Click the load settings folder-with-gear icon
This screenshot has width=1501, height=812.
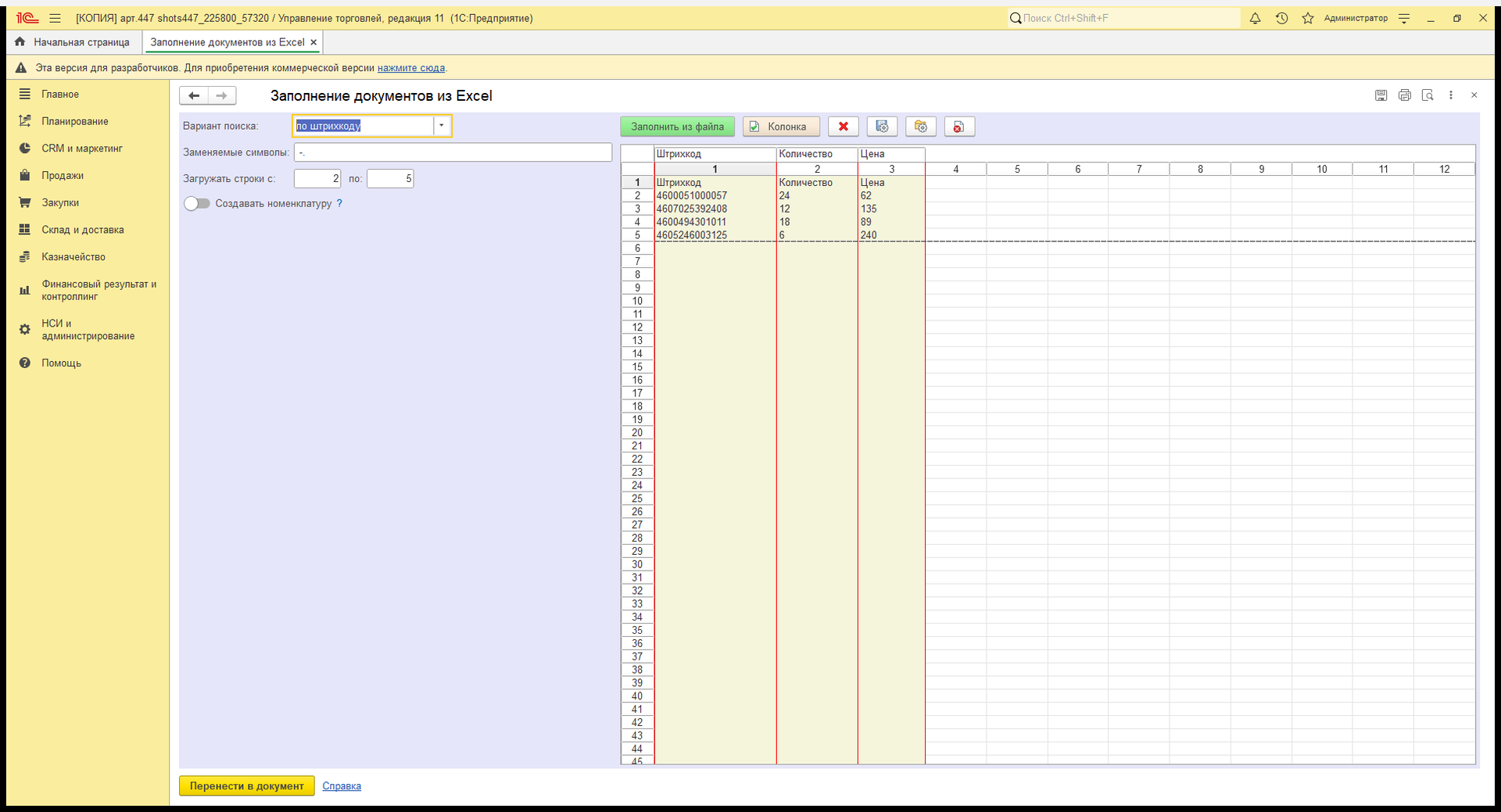921,127
